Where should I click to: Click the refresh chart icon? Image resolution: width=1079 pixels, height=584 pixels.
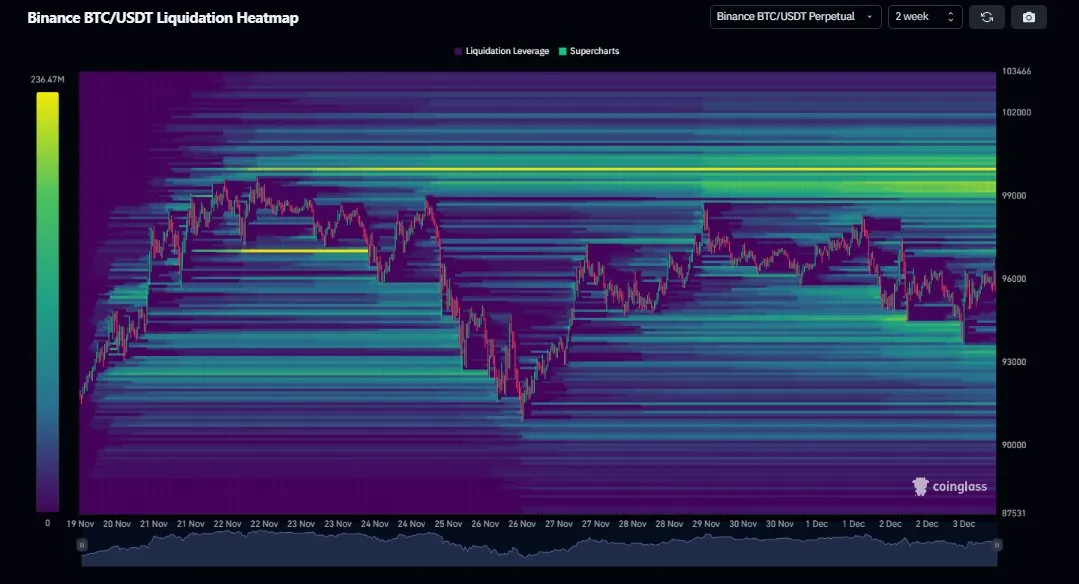pyautogui.click(x=987, y=16)
